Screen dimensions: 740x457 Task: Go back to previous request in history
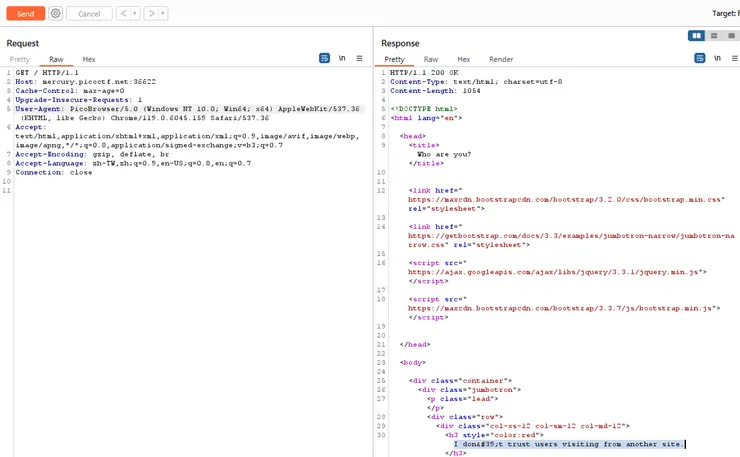pos(122,14)
